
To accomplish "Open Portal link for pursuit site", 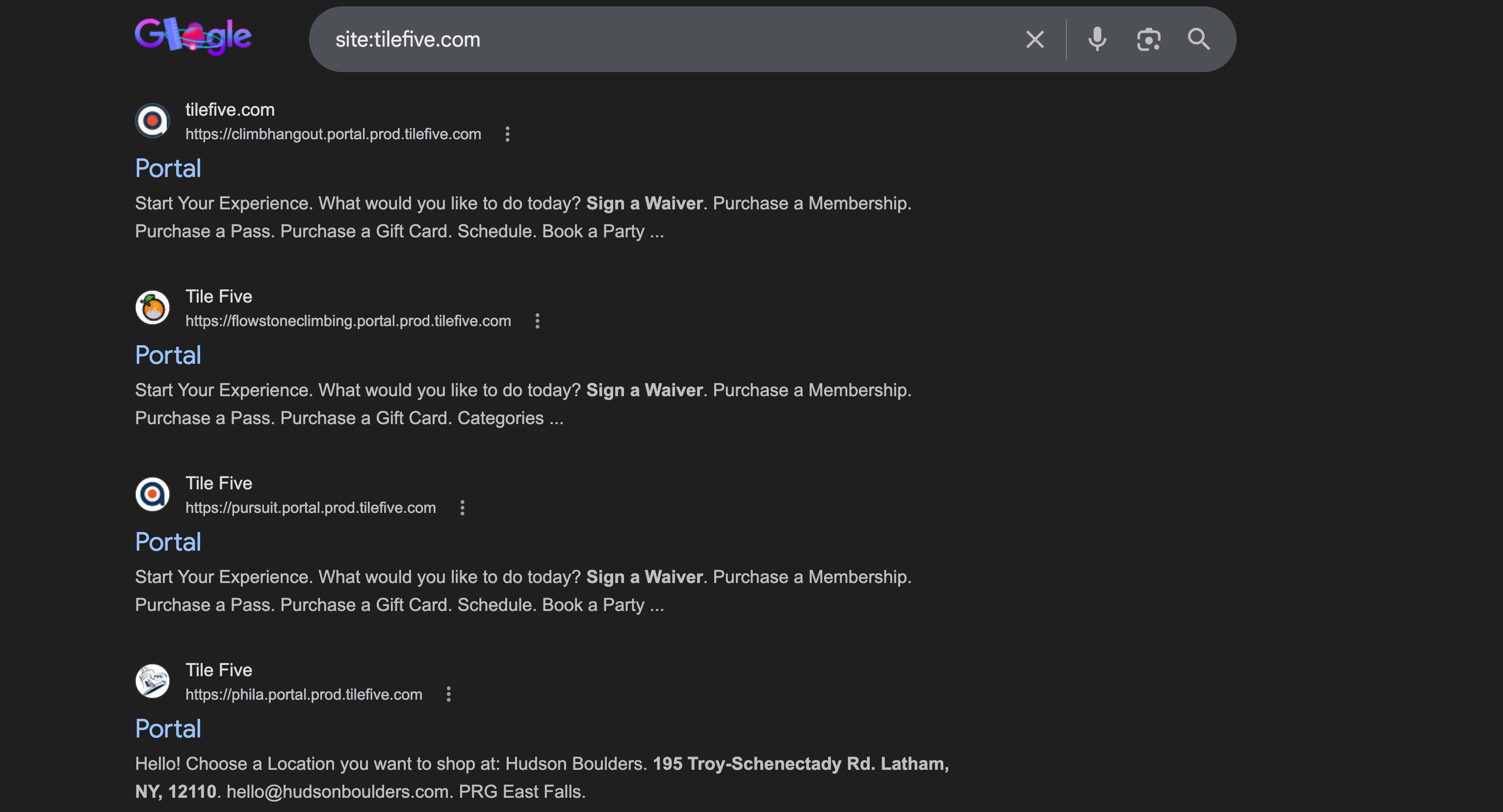I will click(168, 542).
